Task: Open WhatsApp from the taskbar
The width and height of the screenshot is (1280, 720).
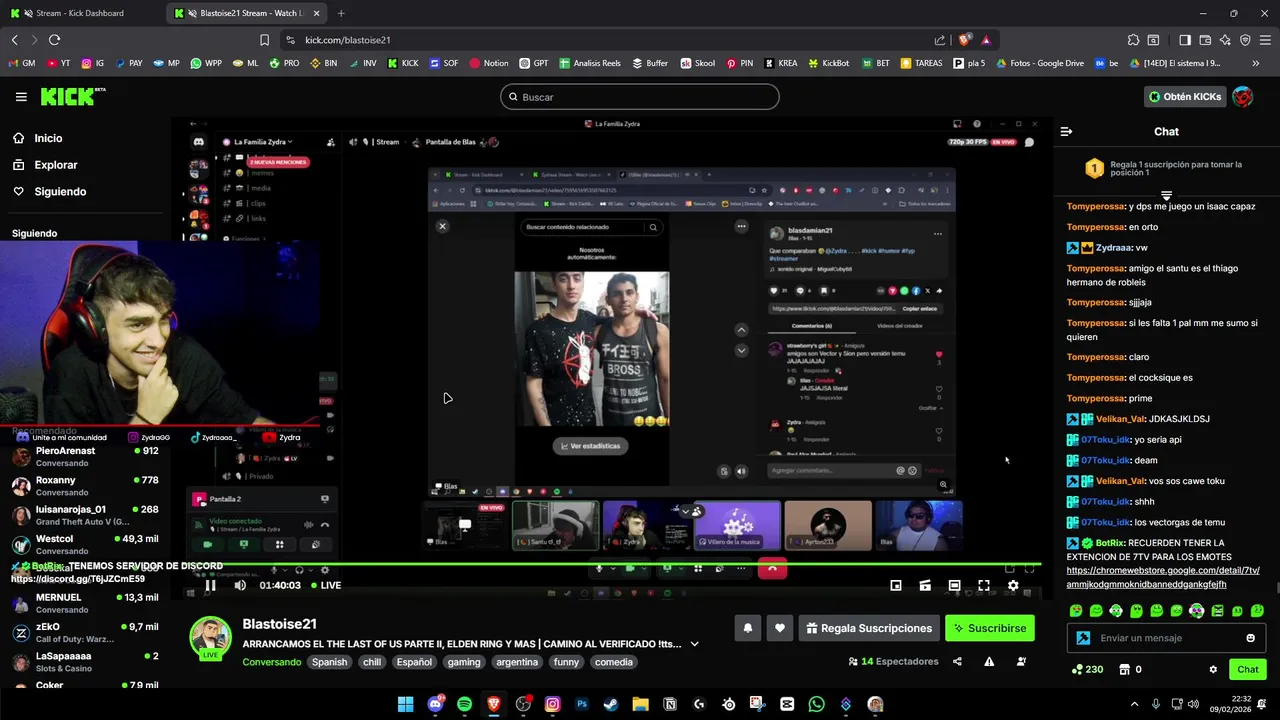Action: coord(816,704)
